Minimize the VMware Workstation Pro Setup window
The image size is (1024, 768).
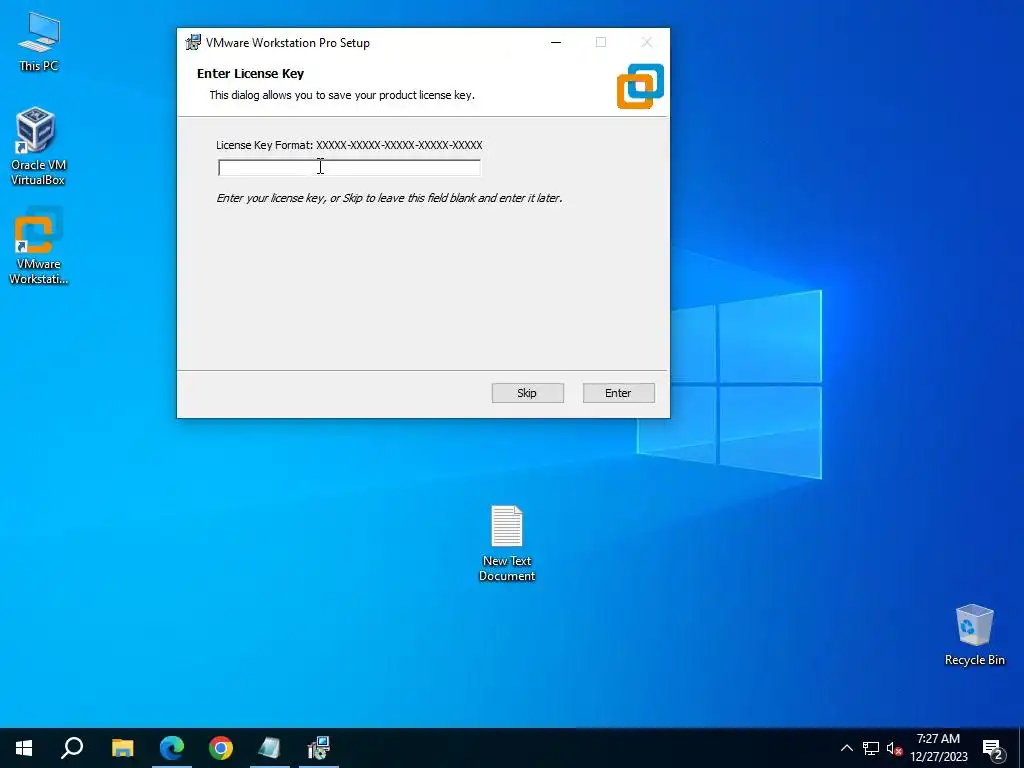click(x=556, y=42)
